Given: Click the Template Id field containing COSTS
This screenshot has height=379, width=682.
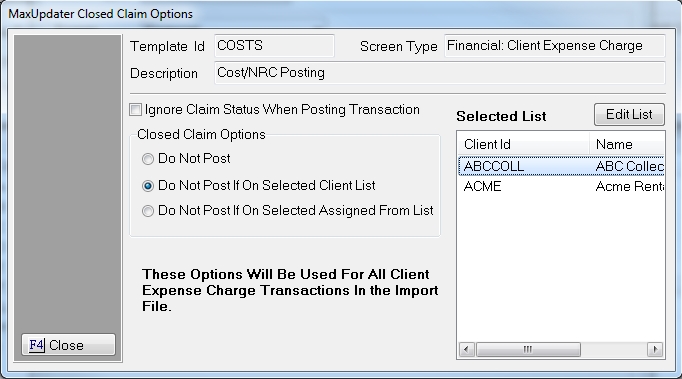Looking at the screenshot, I should [274, 46].
